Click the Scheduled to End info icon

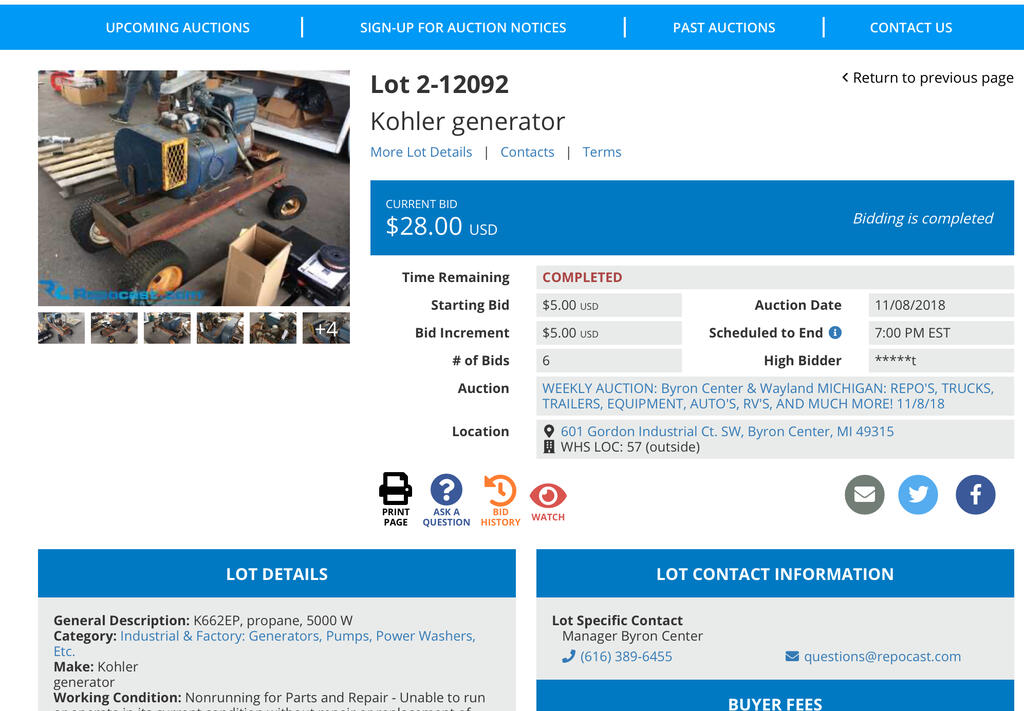click(x=835, y=333)
